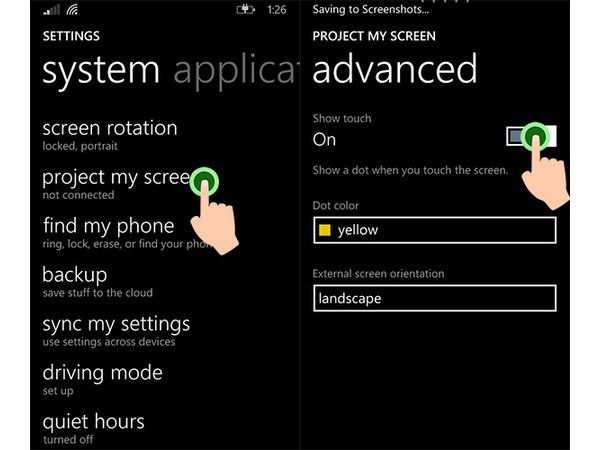Open External screen orientation landscape dropdown
The image size is (600, 450).
click(x=433, y=298)
